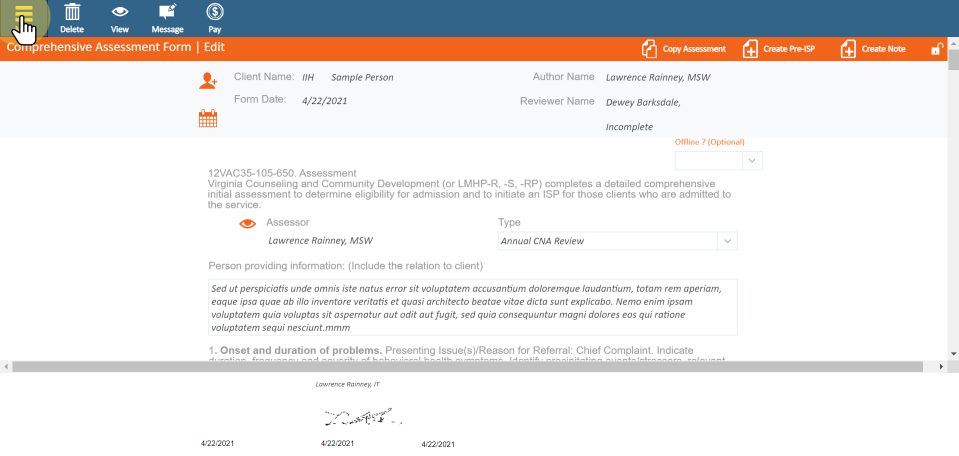The width and height of the screenshot is (959, 456).
Task: Click the person providing information text box
Action: [x=472, y=307]
